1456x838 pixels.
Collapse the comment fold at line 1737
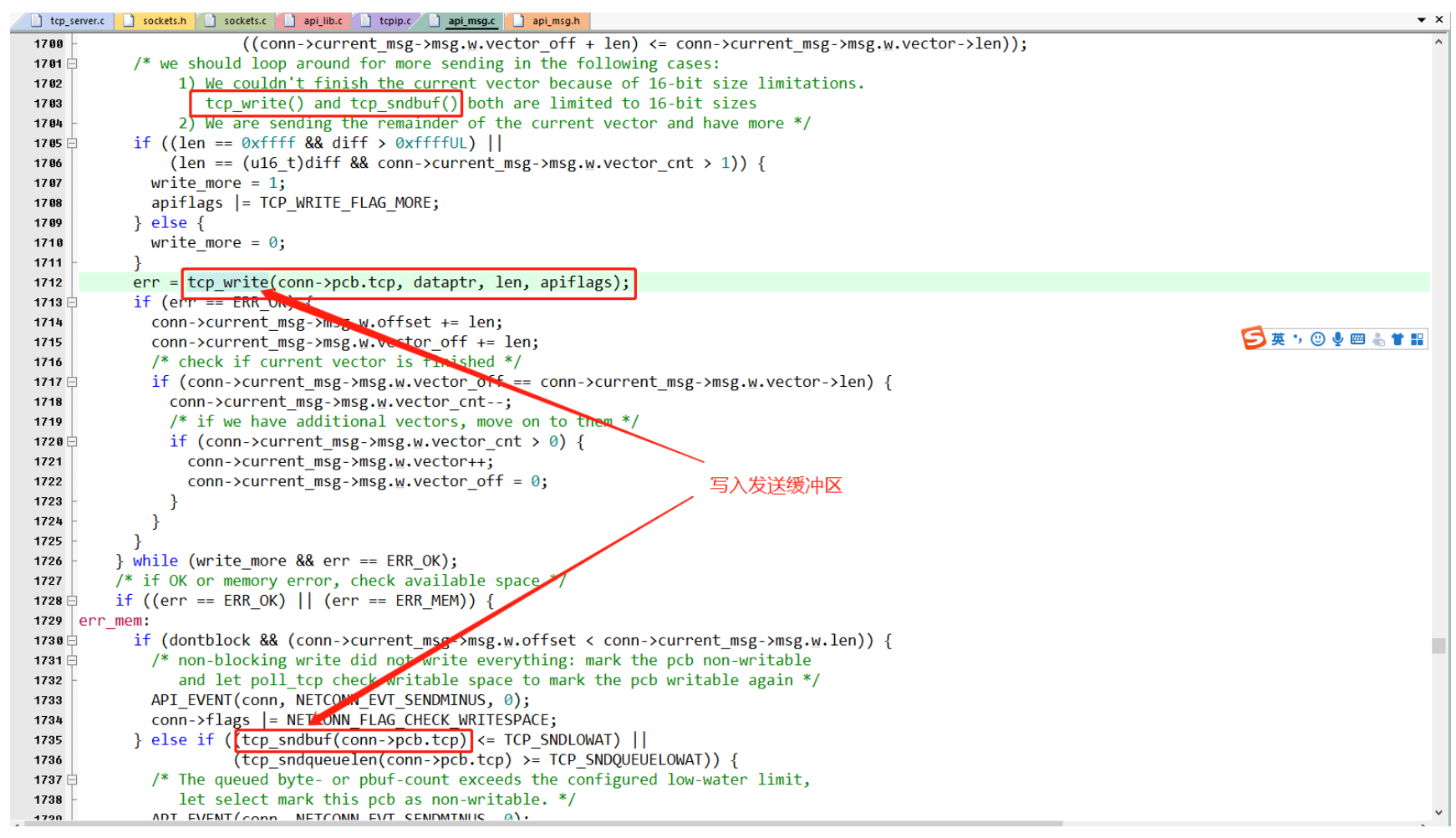click(x=73, y=780)
